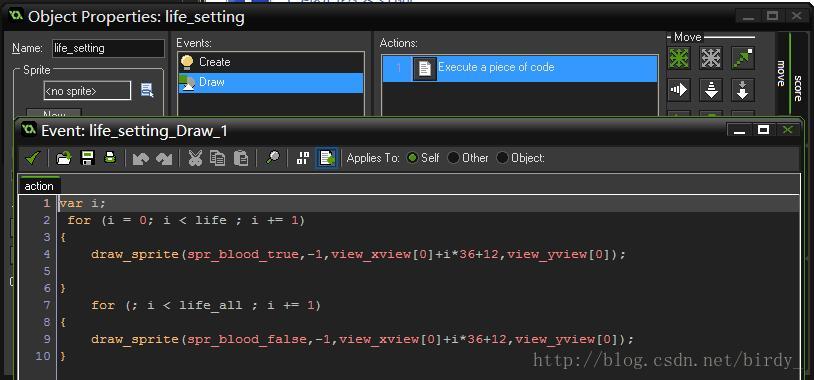Select the Create event

pos(270,62)
